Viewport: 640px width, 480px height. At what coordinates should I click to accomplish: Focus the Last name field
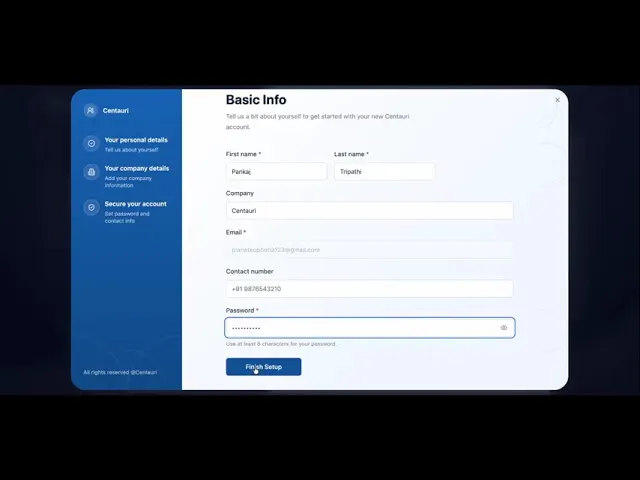[x=384, y=171]
